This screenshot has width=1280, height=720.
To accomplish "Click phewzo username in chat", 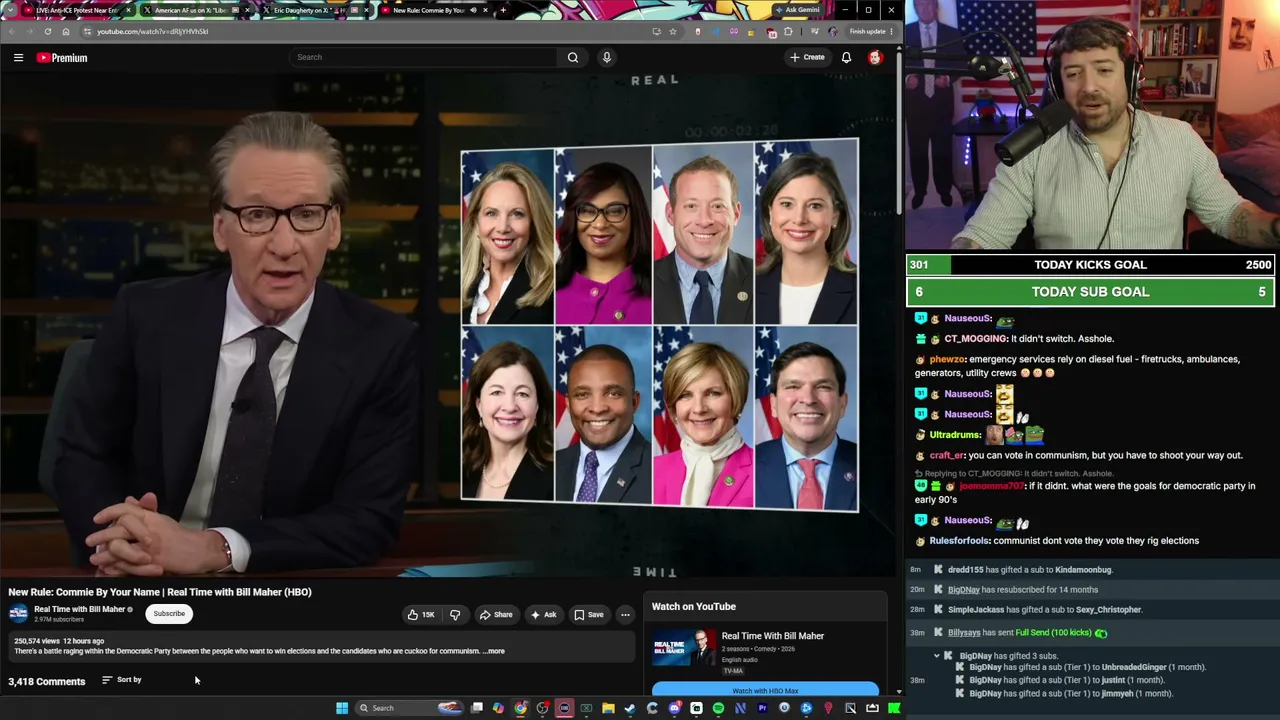I will click(947, 359).
